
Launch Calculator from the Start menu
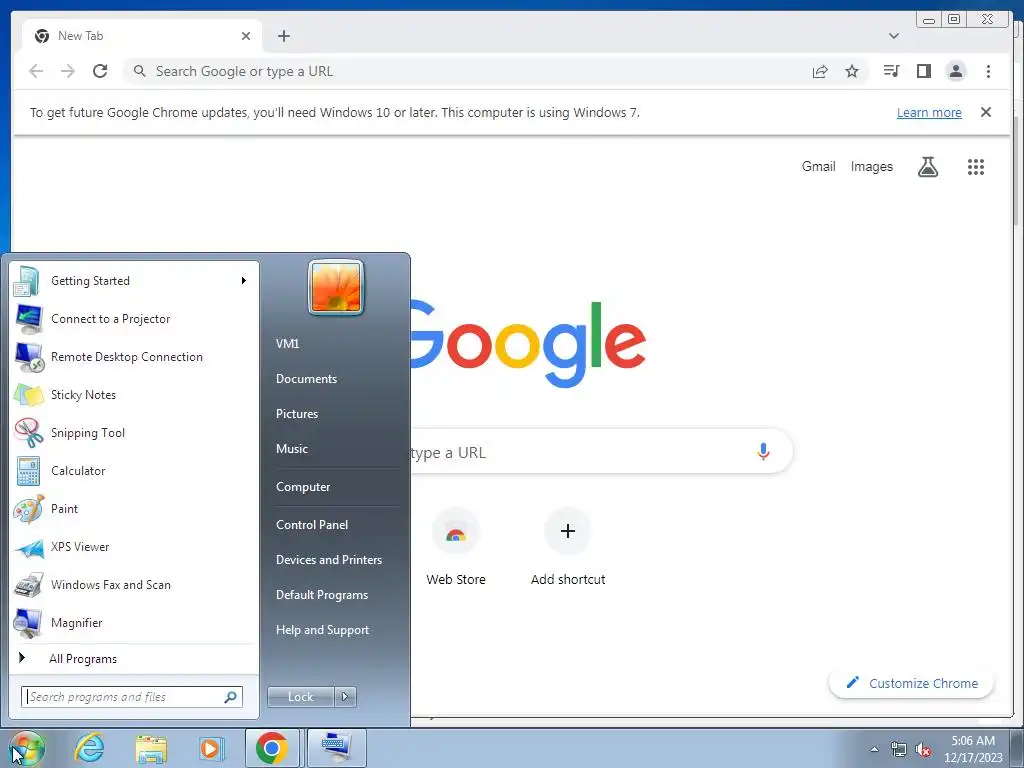134,470
